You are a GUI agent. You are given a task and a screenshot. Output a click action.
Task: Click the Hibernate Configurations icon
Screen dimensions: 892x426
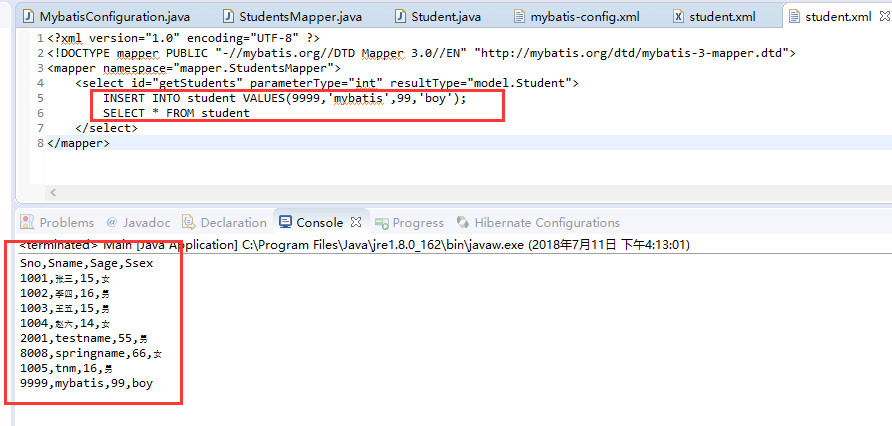[463, 223]
